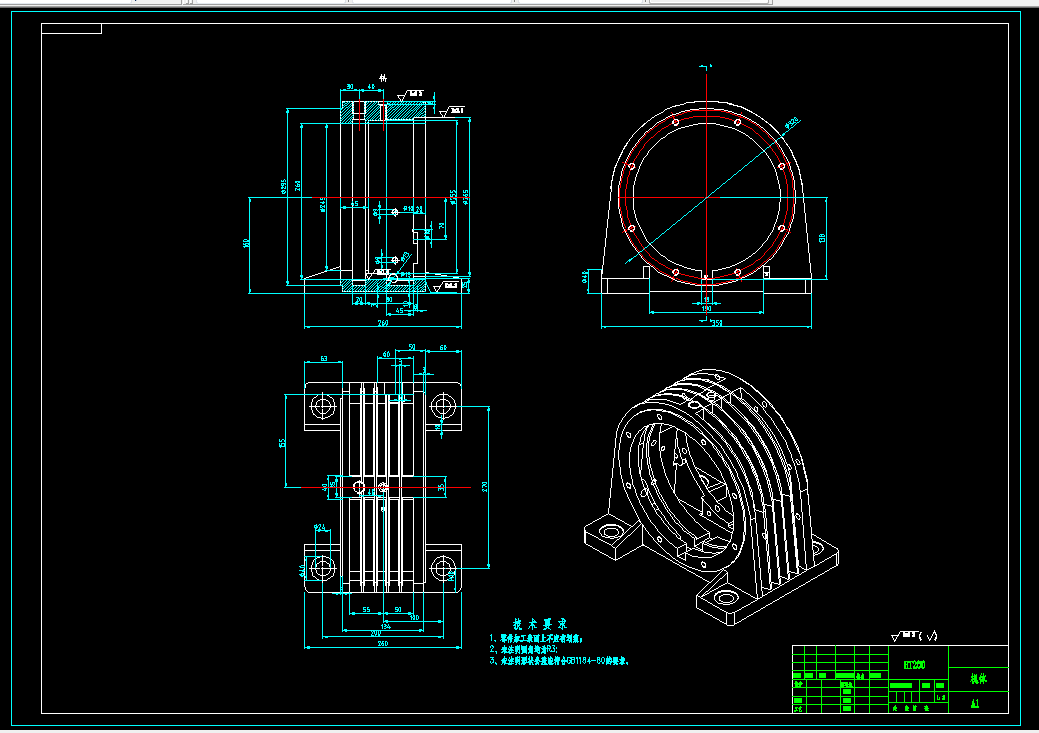Select the left base hole in isometric view
This screenshot has height=733, width=1039.
610,531
